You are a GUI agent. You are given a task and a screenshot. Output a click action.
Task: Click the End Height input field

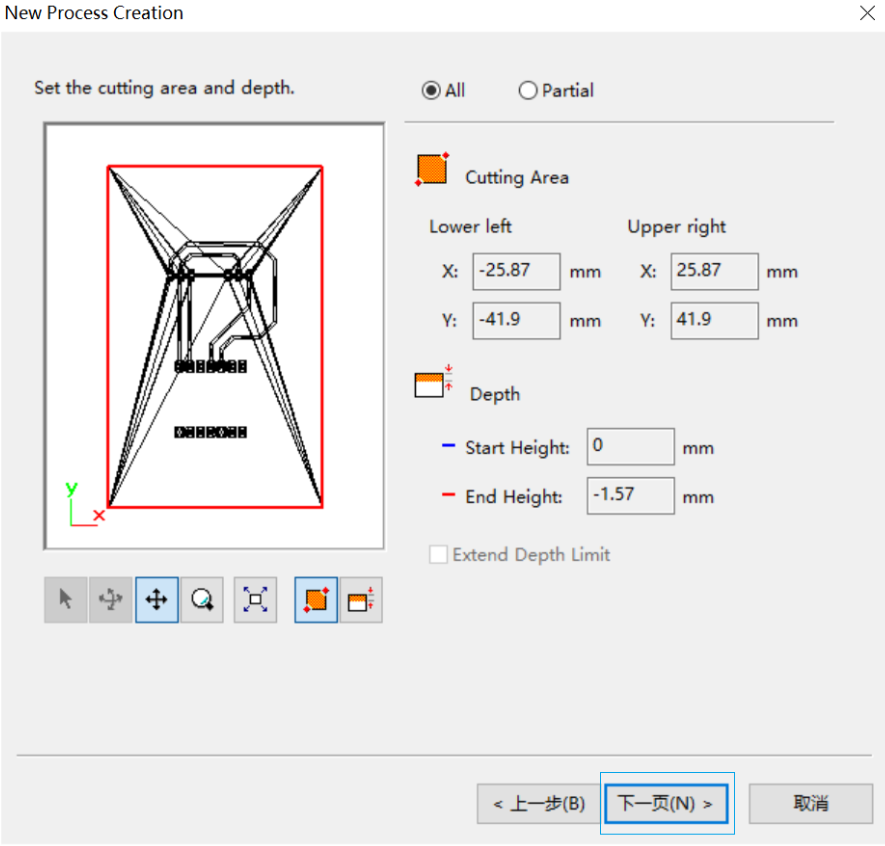click(x=630, y=496)
